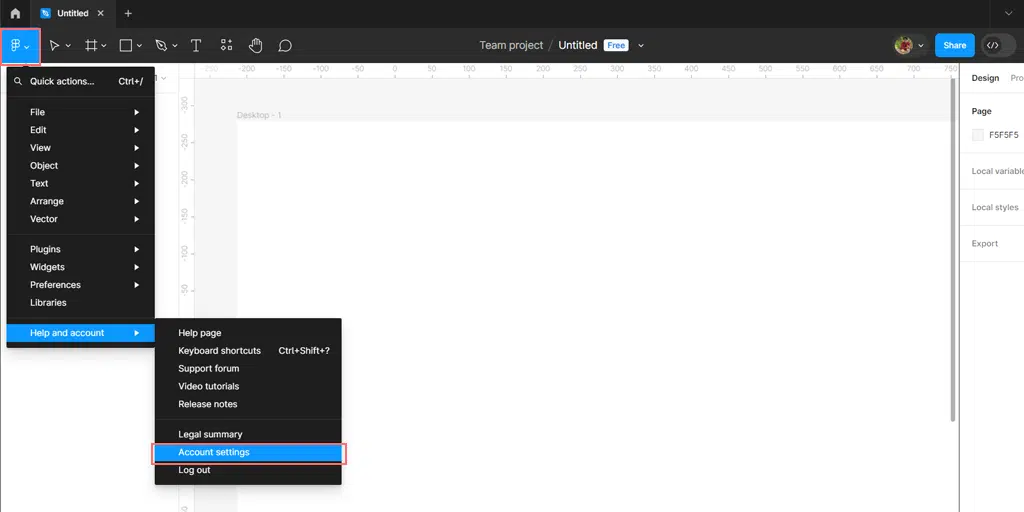Open the View submenu
The height and width of the screenshot is (512, 1024).
click(81, 148)
